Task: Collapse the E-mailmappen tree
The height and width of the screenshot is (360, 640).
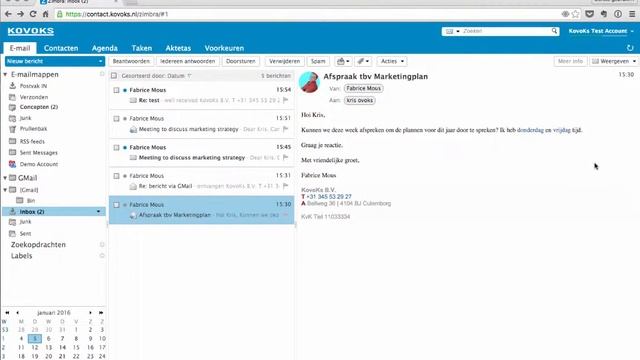Action: coord(5,75)
